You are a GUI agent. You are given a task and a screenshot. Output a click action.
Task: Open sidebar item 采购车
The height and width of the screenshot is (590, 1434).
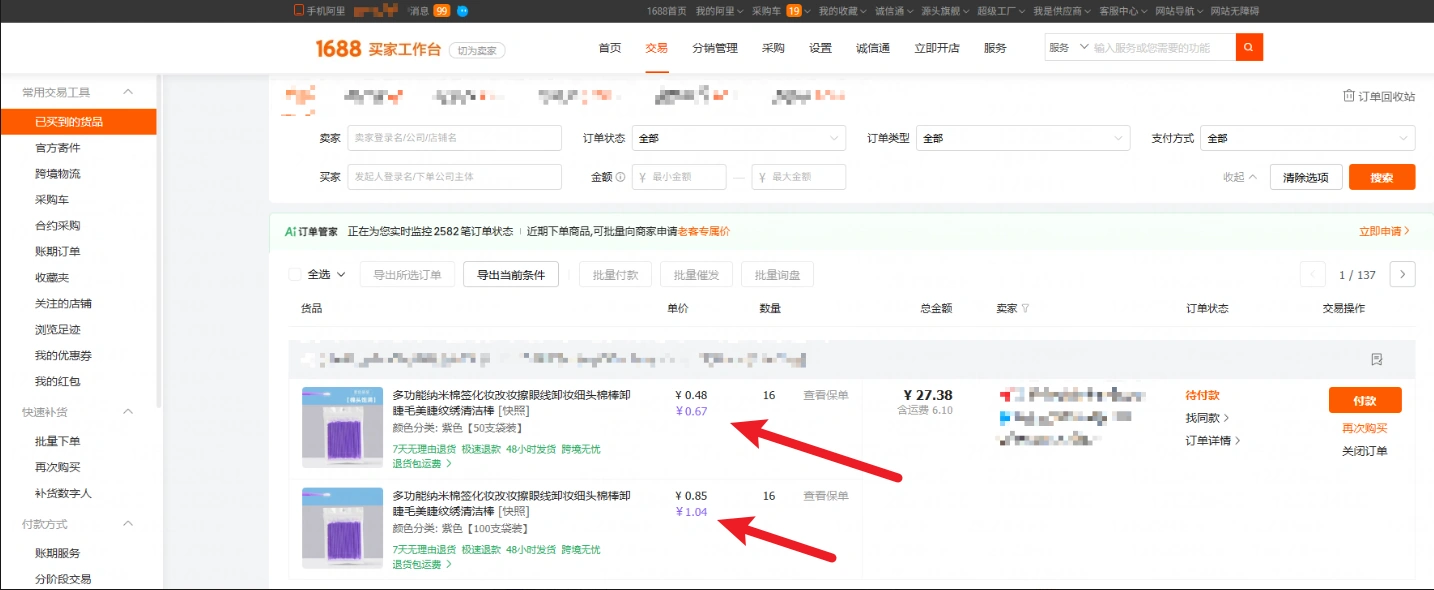point(51,200)
